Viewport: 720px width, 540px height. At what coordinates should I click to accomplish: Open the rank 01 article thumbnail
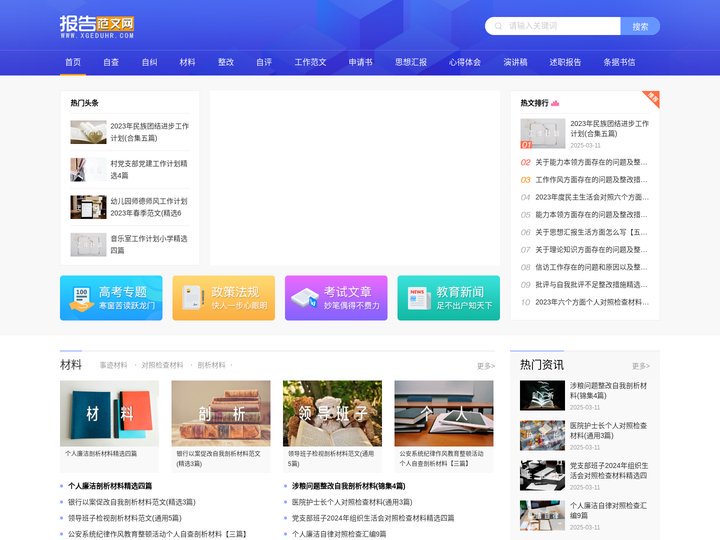(x=543, y=134)
